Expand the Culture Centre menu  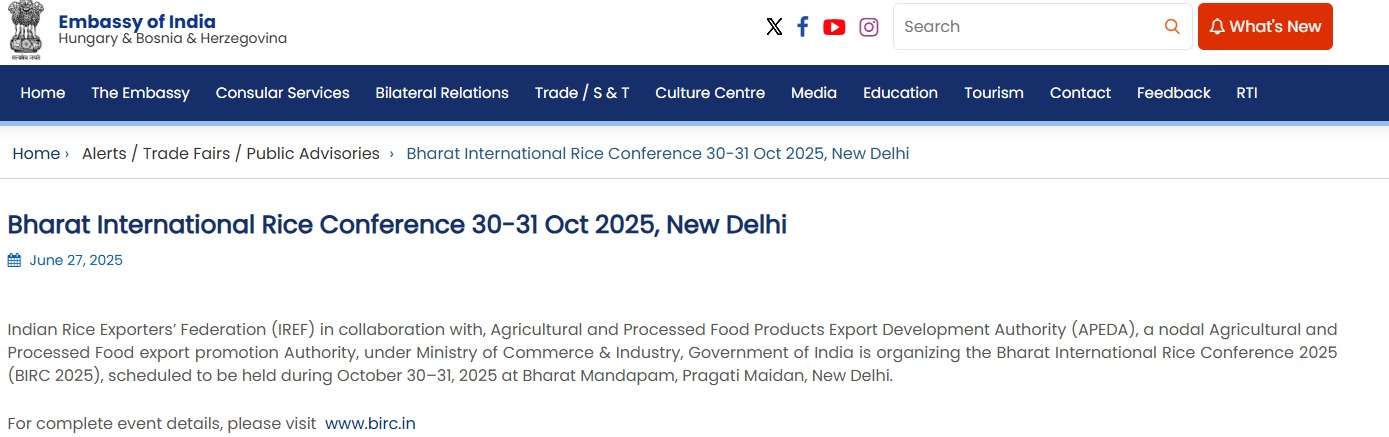710,93
